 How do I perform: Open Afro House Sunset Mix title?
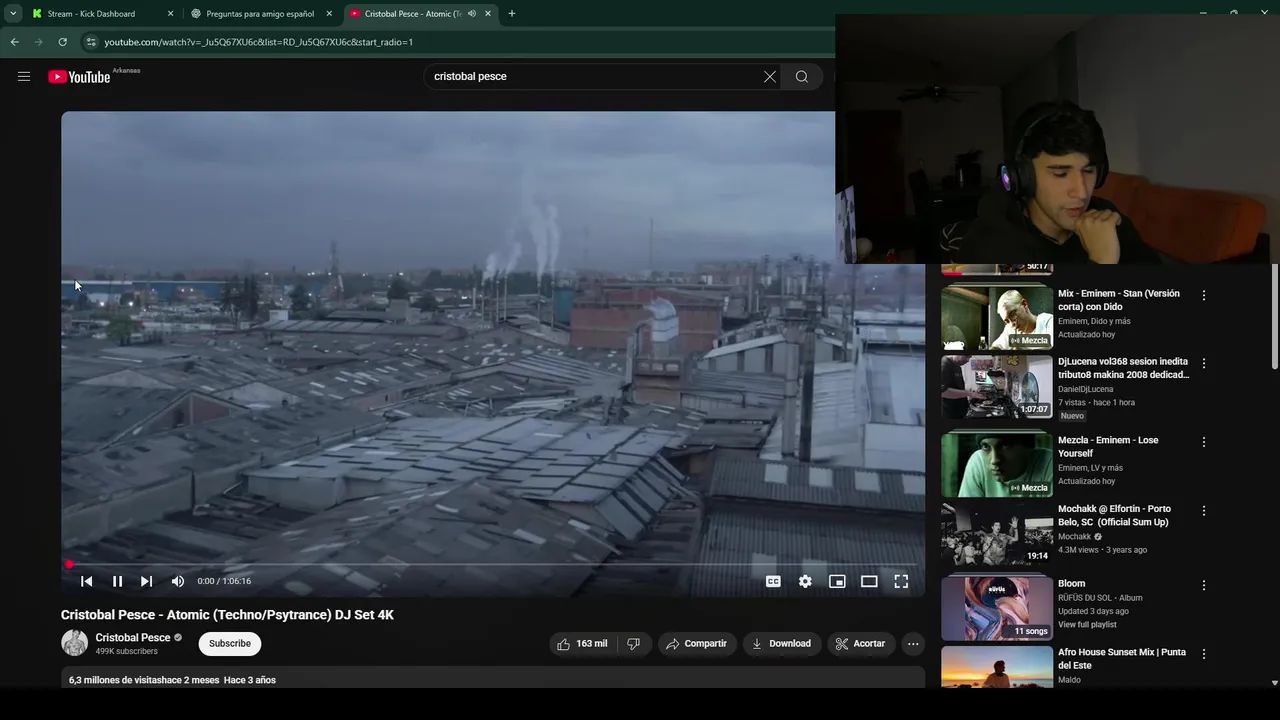point(1122,659)
